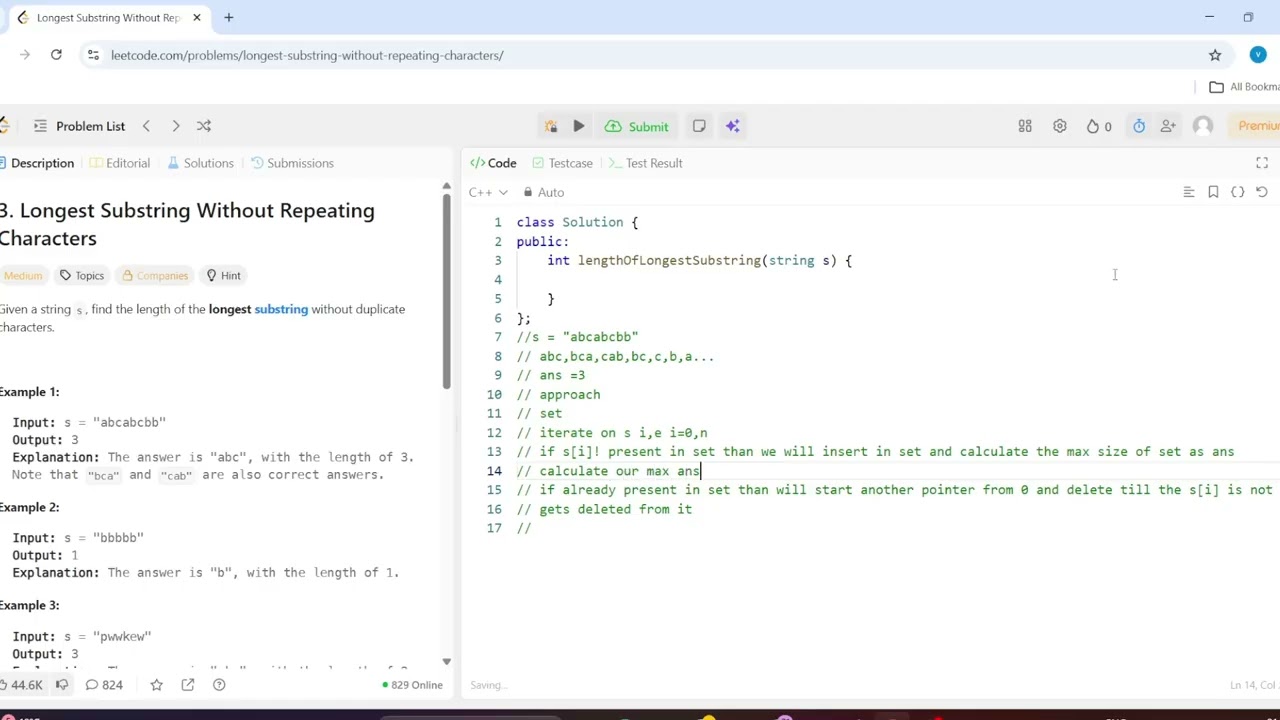The width and height of the screenshot is (1280, 720).
Task: Click the share icon below description
Action: (x=188, y=685)
